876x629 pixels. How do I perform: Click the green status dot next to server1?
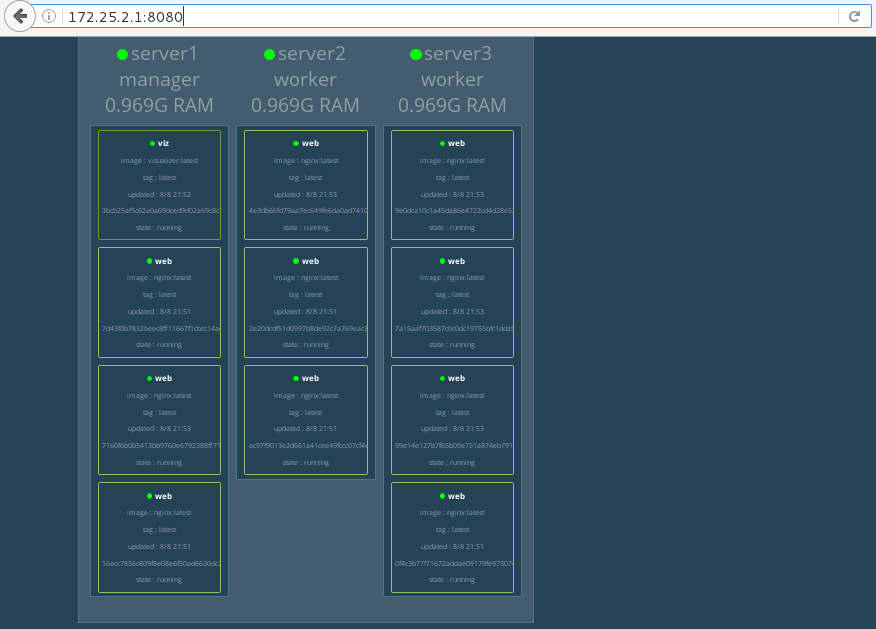point(122,54)
